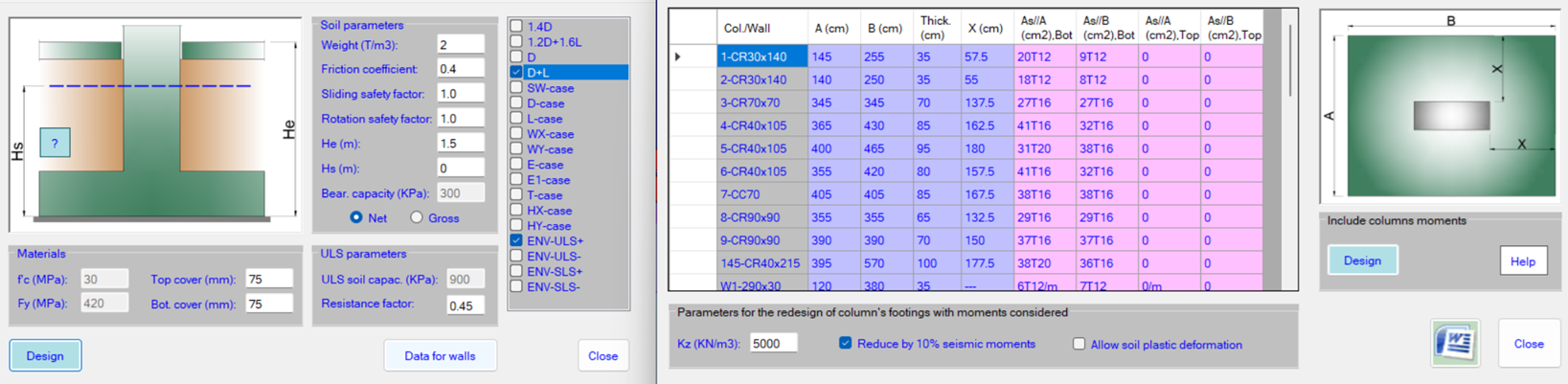This screenshot has width=1568, height=384.
Task: Click the A (cm) column header
Action: click(x=834, y=28)
